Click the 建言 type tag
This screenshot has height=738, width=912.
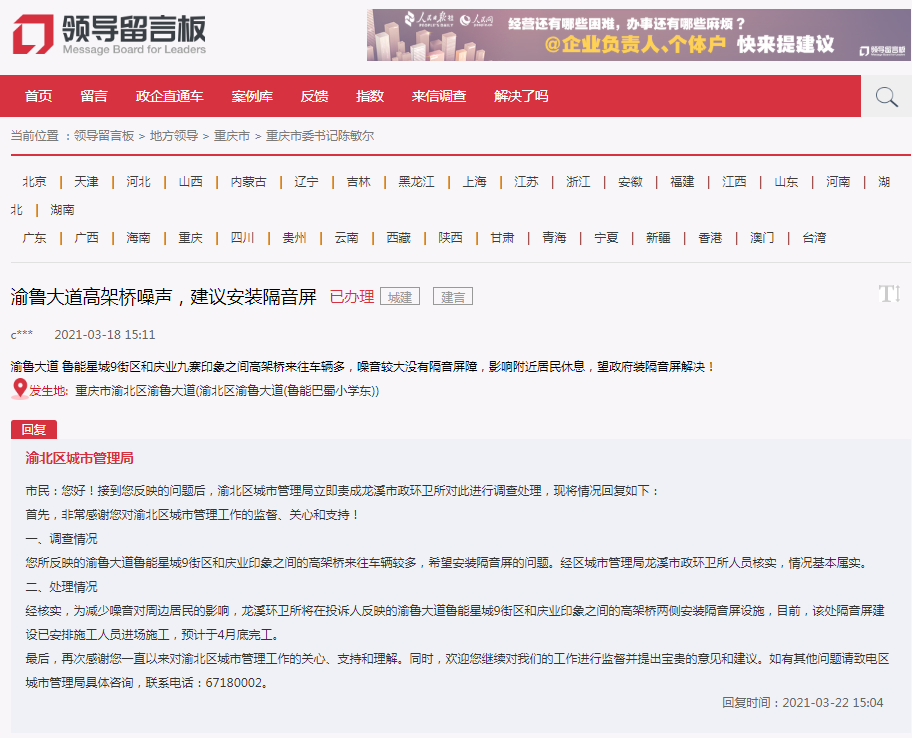pyautogui.click(x=453, y=297)
